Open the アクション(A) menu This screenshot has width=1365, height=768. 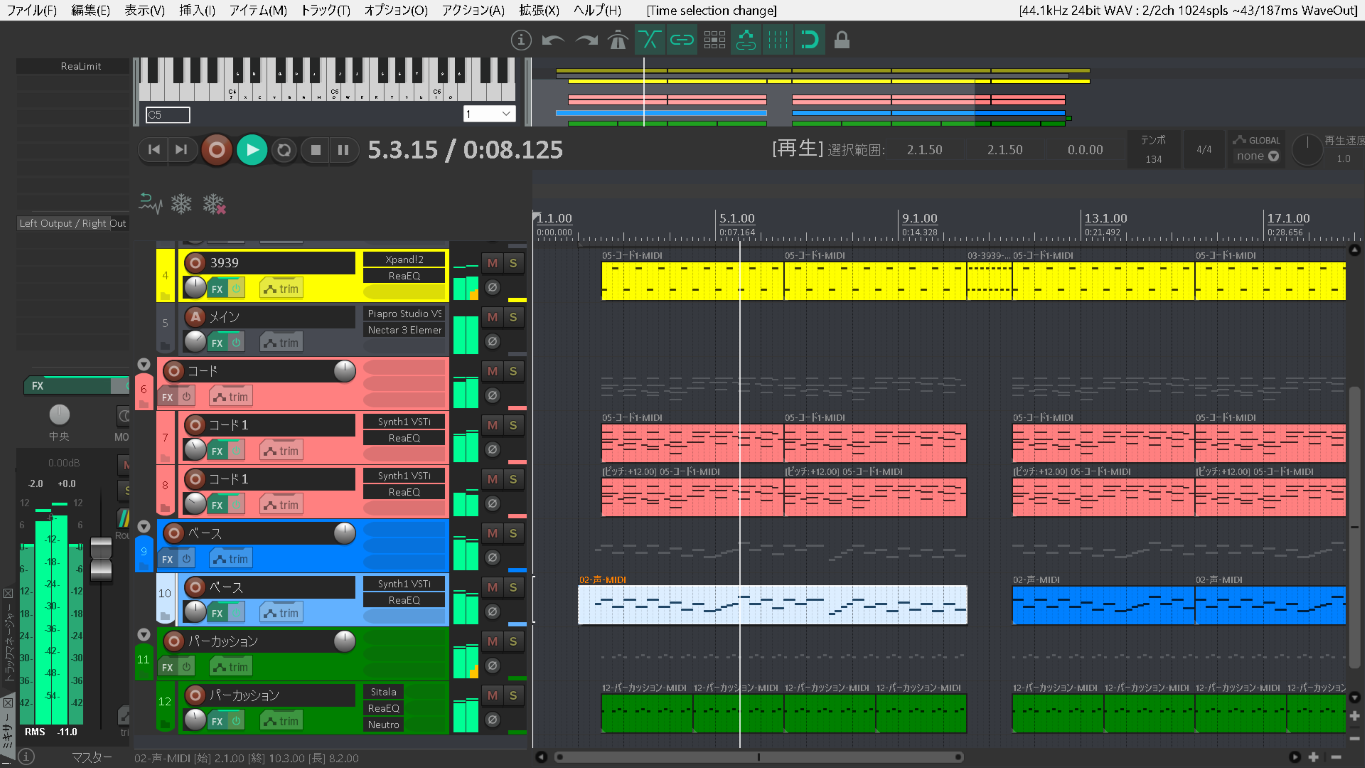473,10
